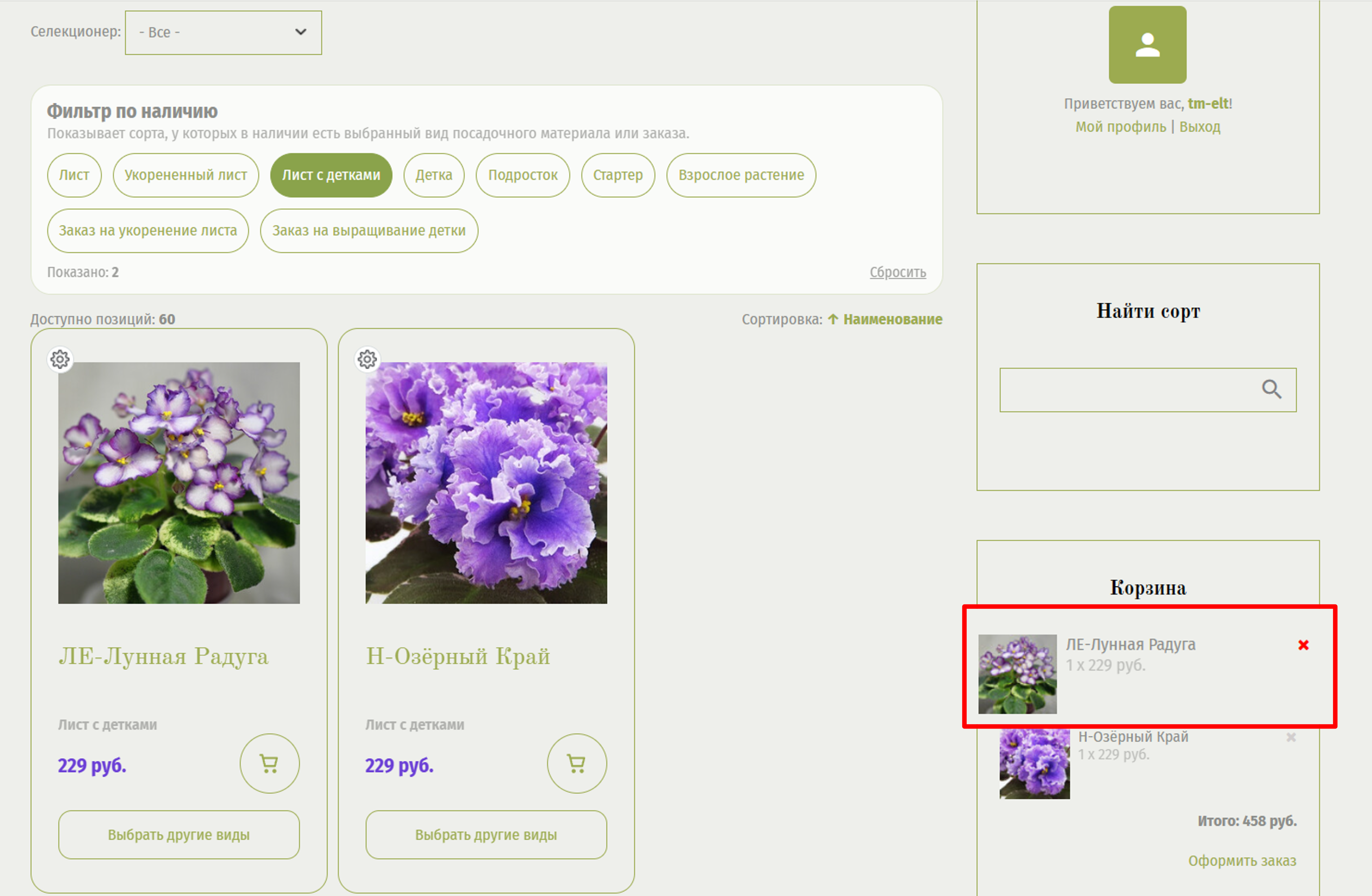Toggle the Лист availability filter
Screen dimensions: 1372x896
(74, 175)
